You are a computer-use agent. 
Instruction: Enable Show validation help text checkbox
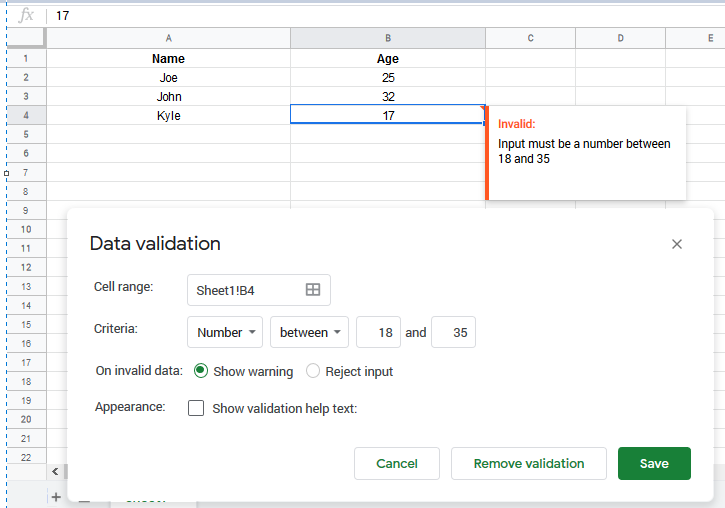pyautogui.click(x=196, y=408)
